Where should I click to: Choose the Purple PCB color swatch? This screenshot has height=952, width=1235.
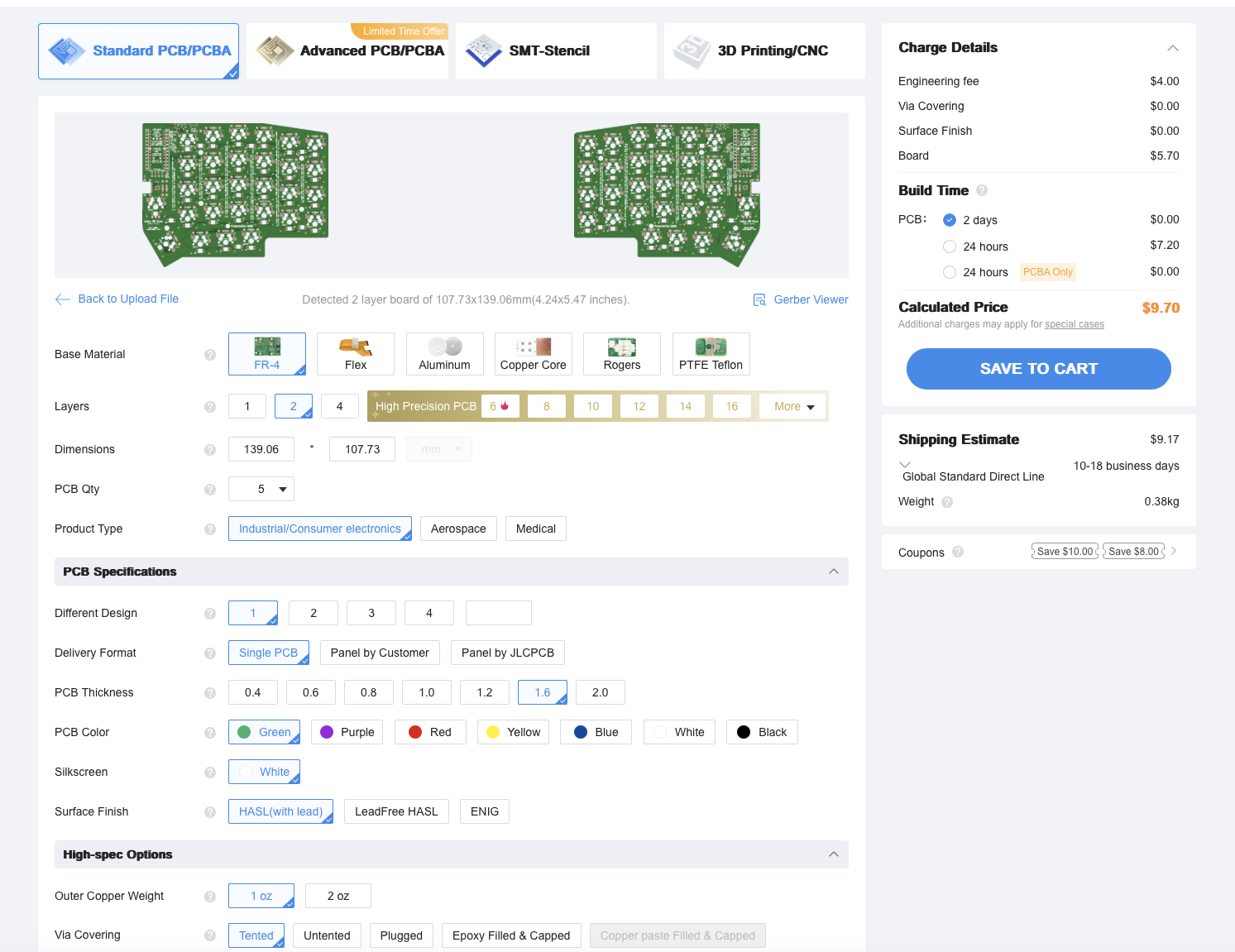[x=327, y=732]
